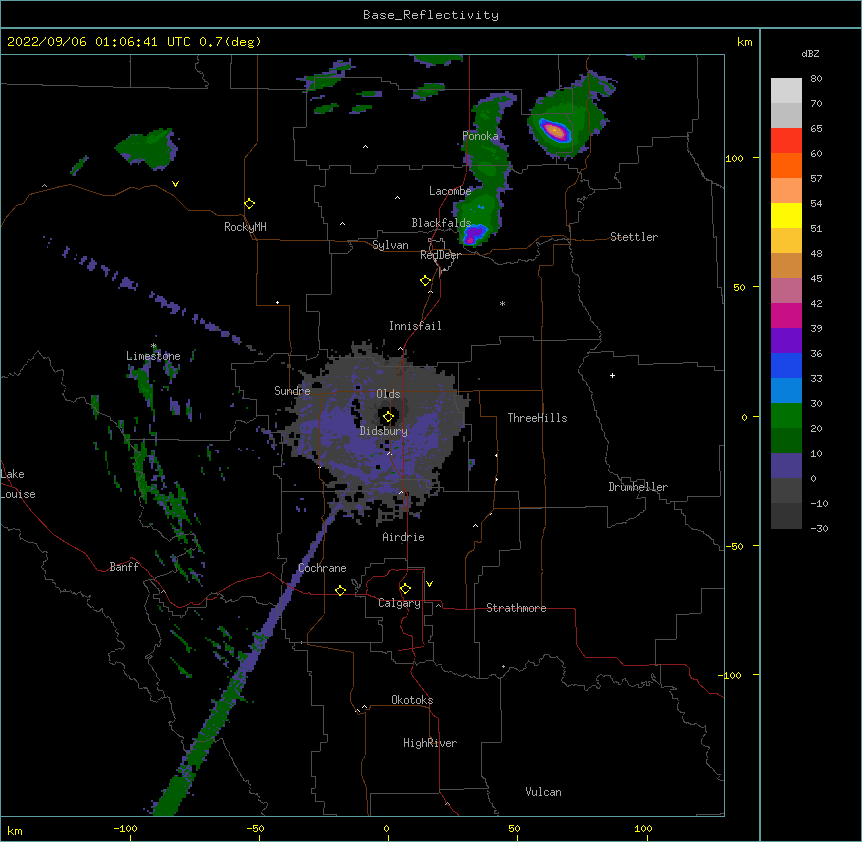The width and height of the screenshot is (862, 842).
Task: Click the Airdrie city label
Action: 404,537
